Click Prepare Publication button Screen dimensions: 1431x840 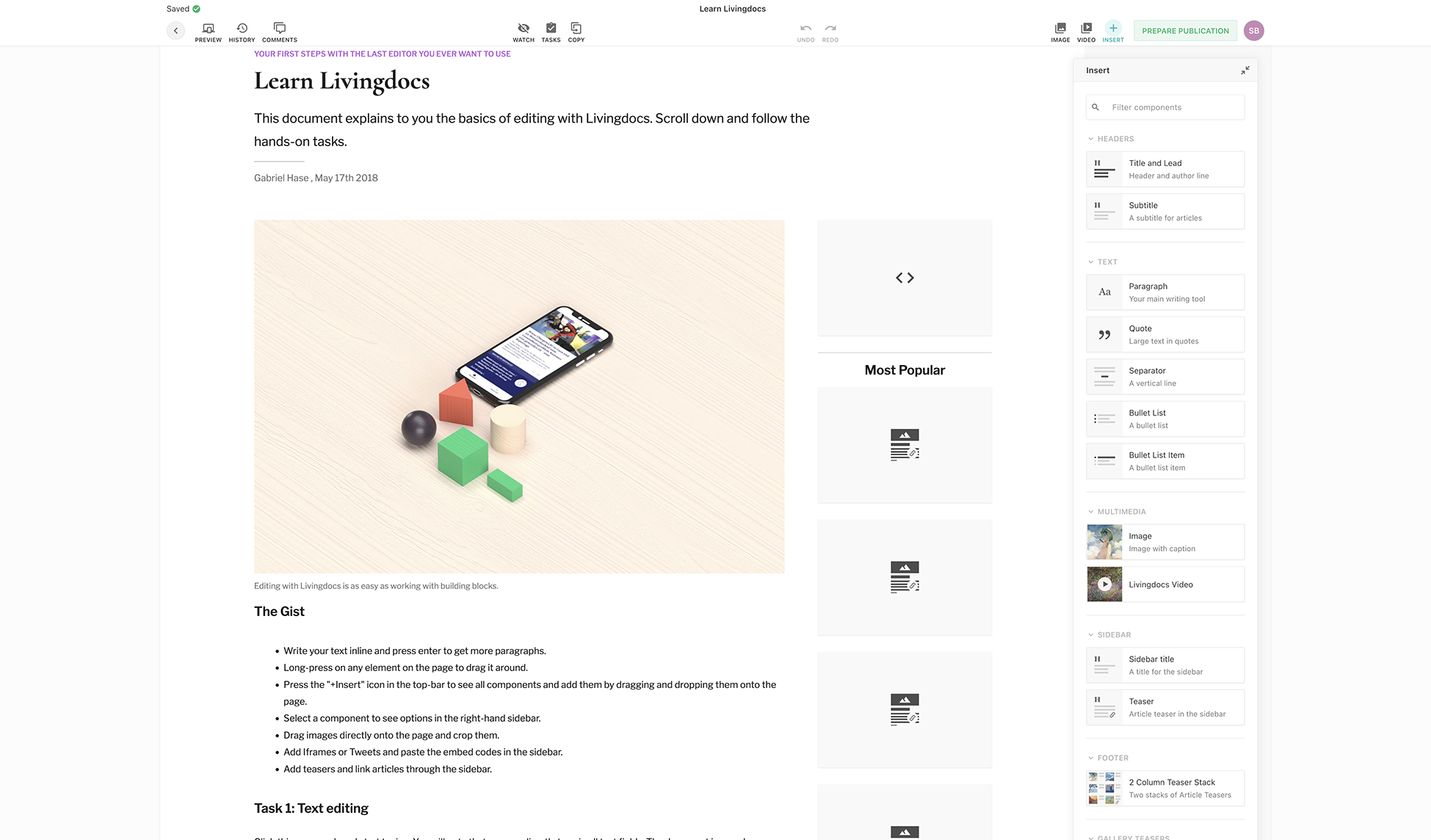[x=1185, y=31]
